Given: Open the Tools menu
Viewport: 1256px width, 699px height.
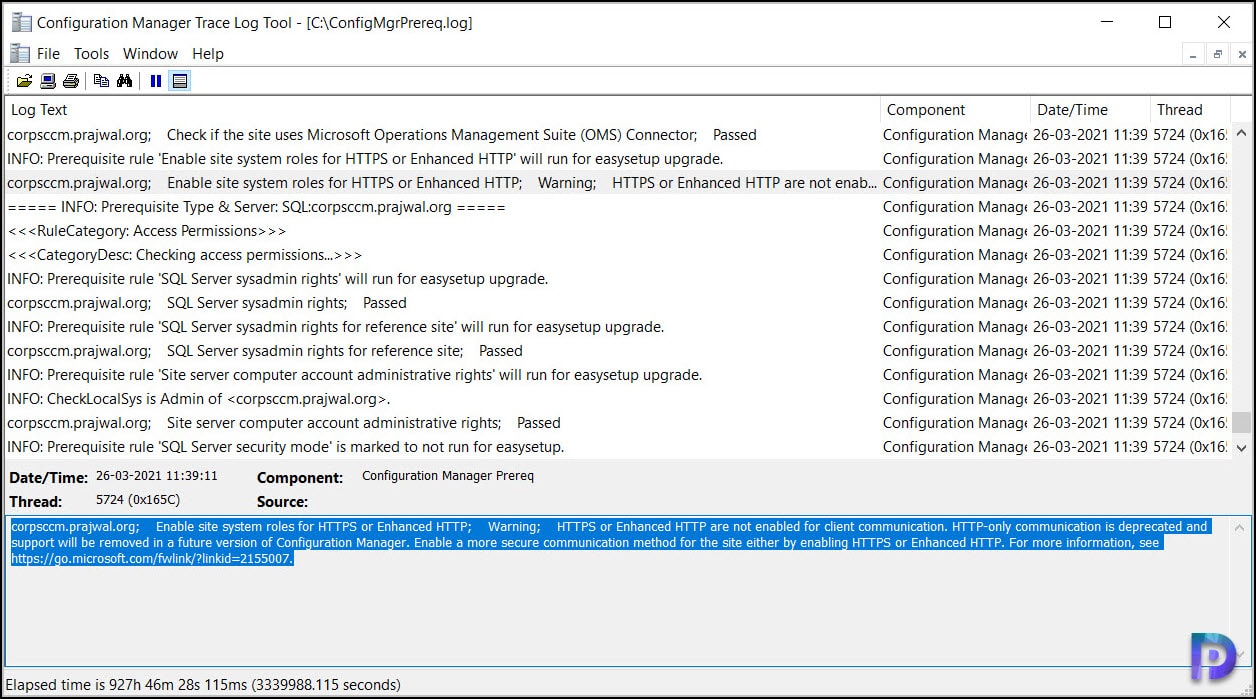Looking at the screenshot, I should pyautogui.click(x=91, y=54).
